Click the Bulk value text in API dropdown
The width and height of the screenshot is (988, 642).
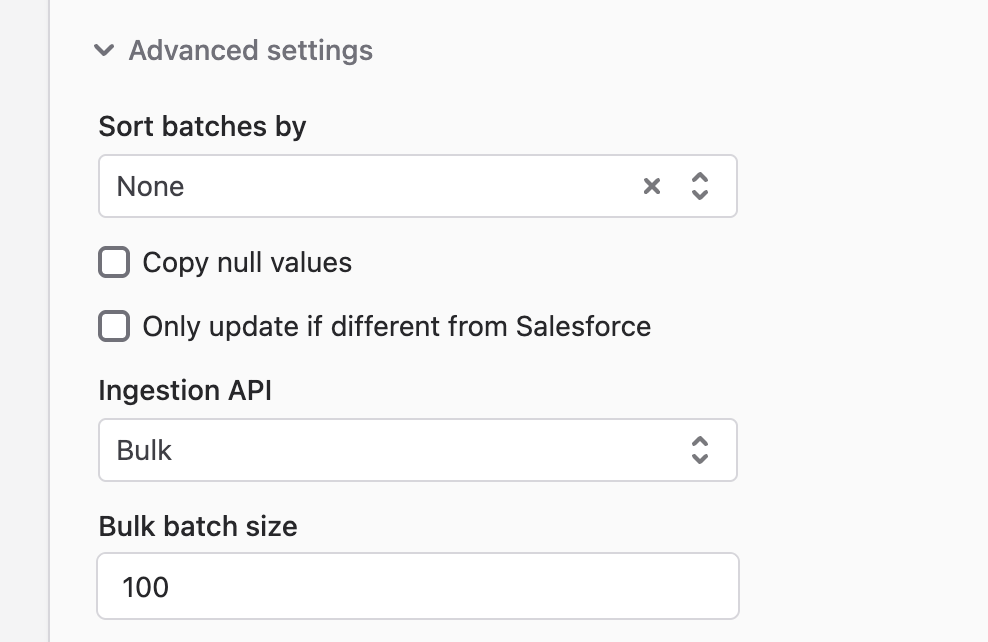click(x=144, y=450)
